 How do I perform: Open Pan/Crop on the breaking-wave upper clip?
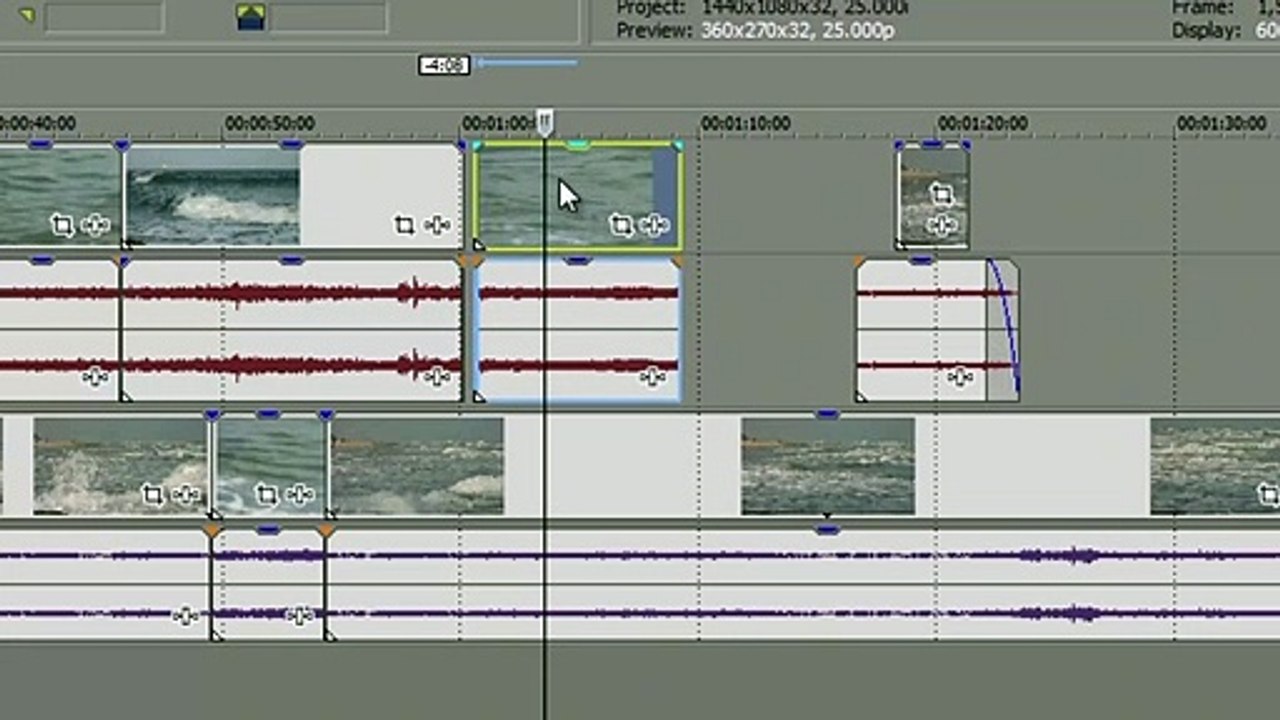(404, 225)
